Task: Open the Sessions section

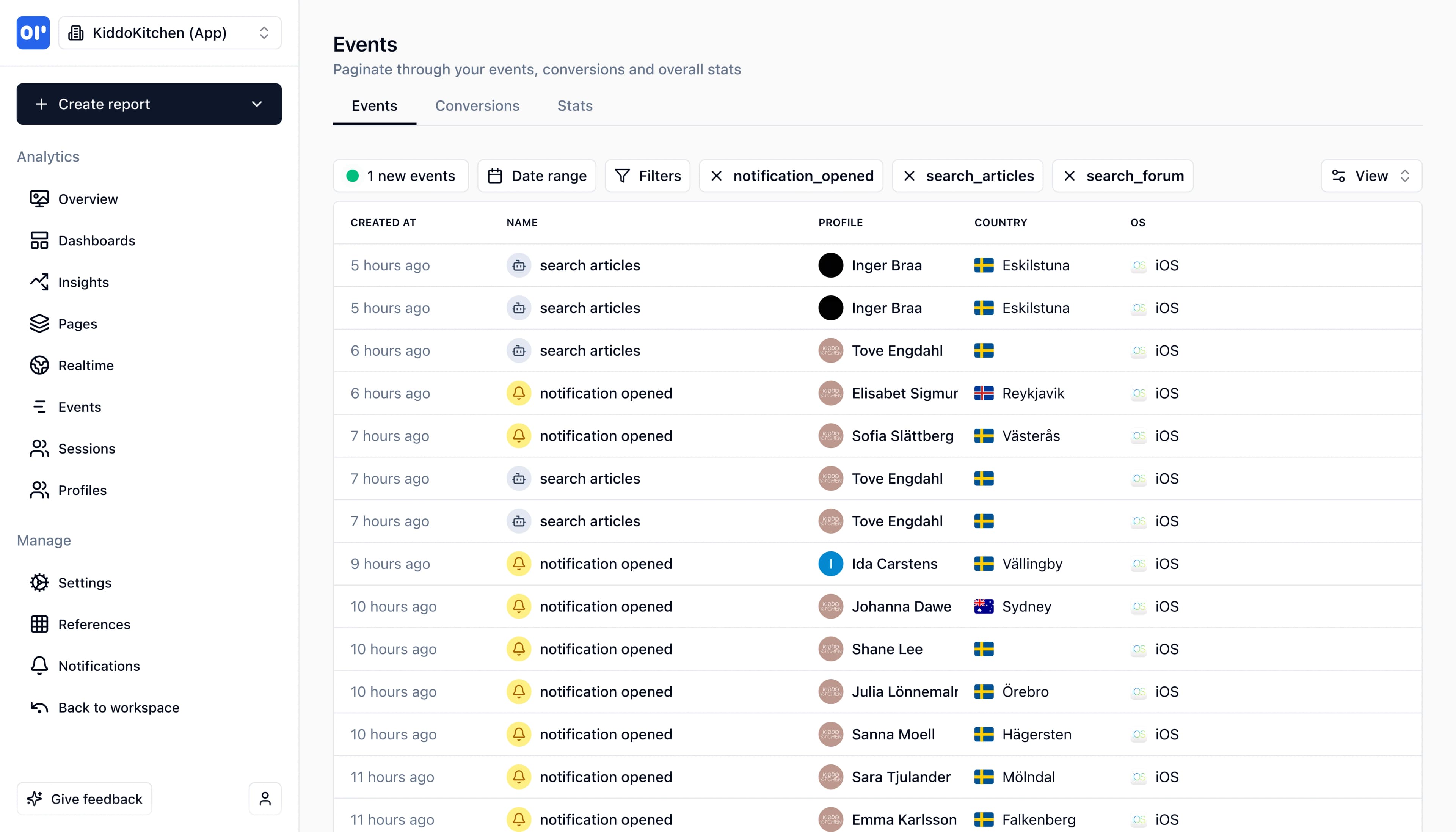Action: coord(87,449)
